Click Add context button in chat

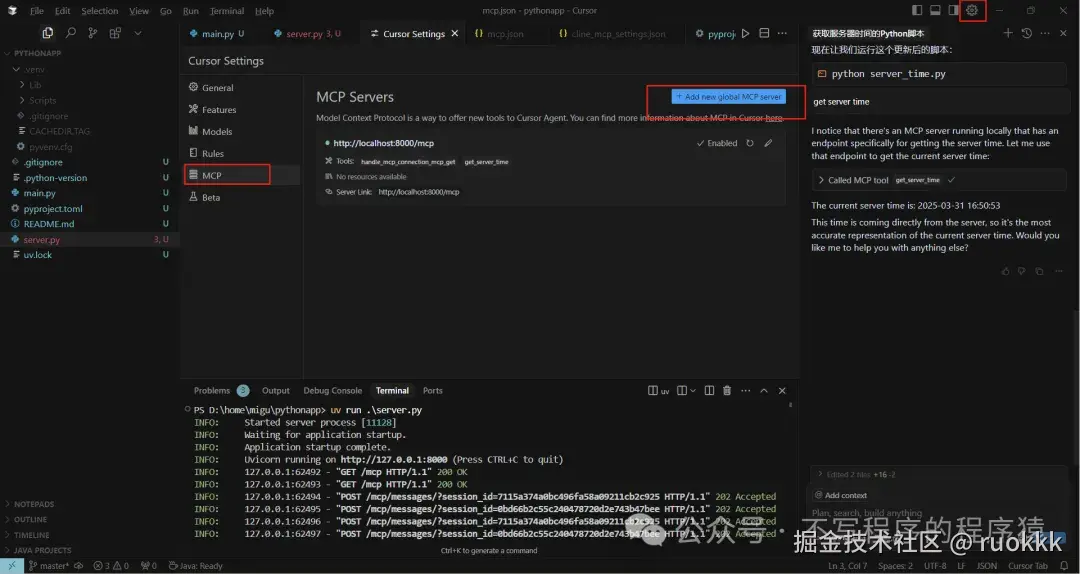pos(841,495)
